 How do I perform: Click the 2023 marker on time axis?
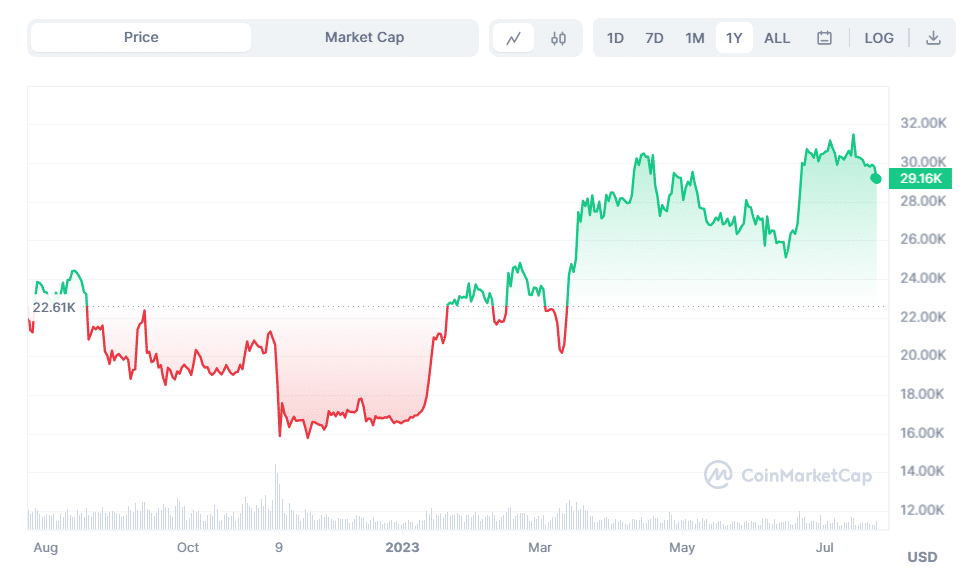tap(402, 547)
